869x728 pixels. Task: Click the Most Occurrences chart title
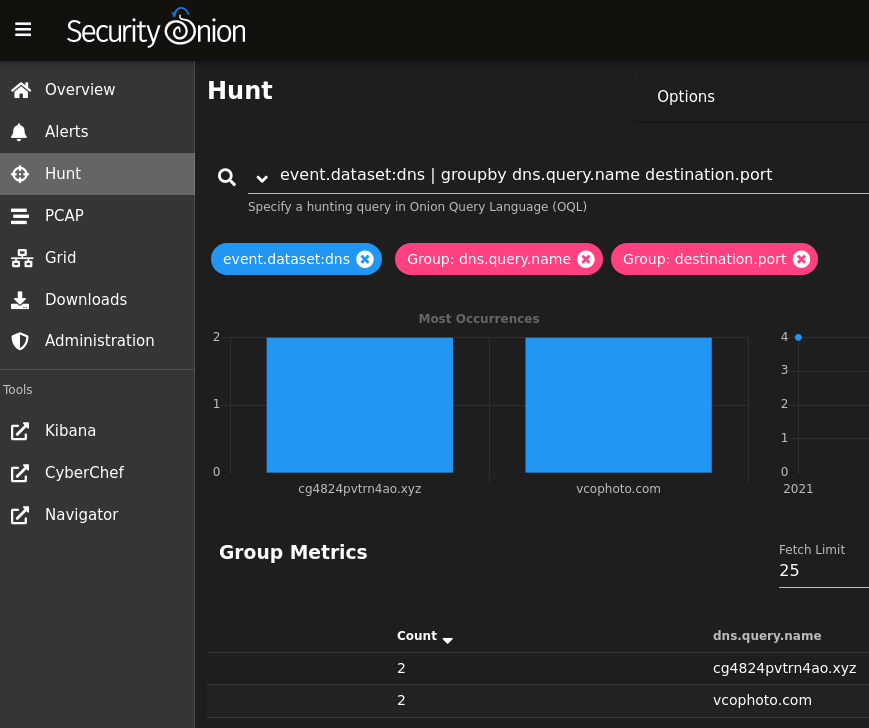(479, 319)
